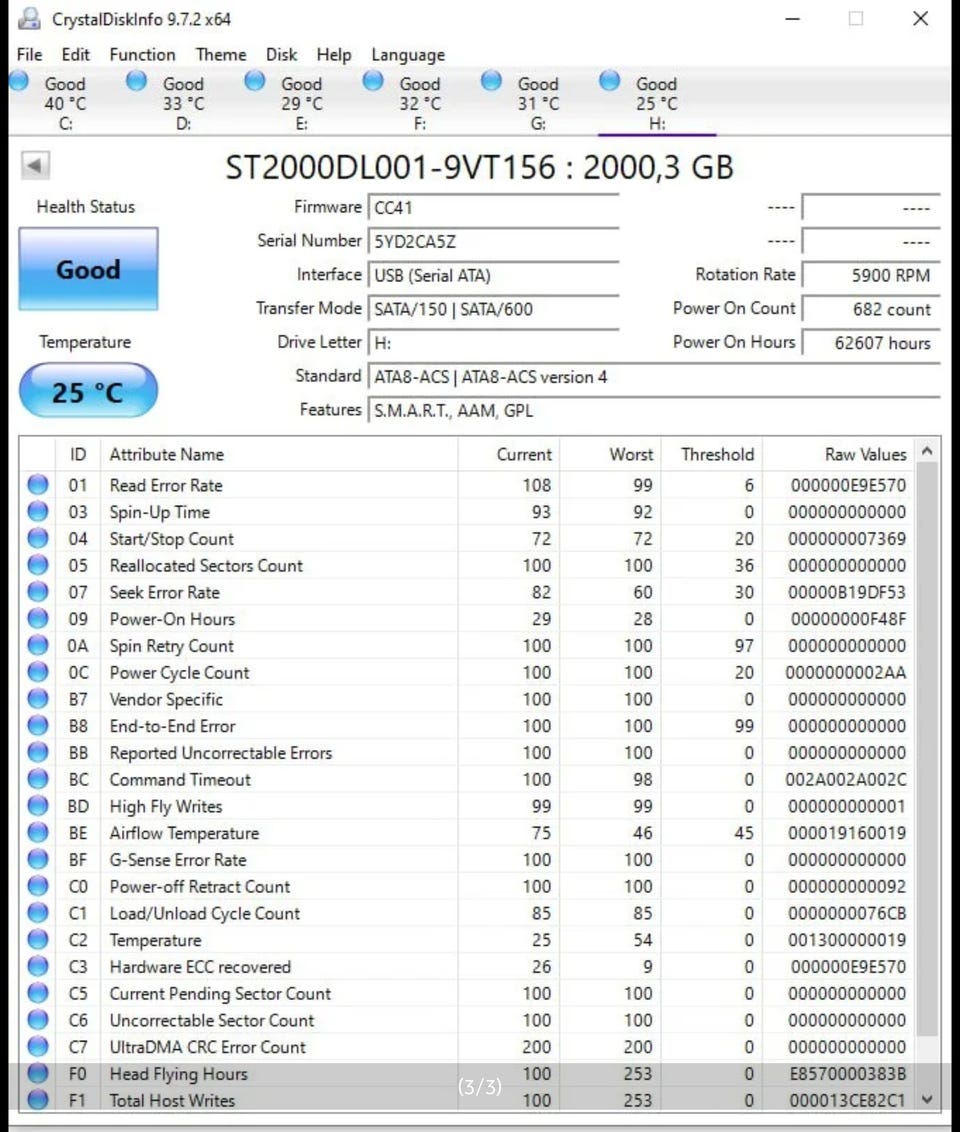Viewport: 960px width, 1132px height.
Task: Click status icon for End-to-End Error
Action: (x=38, y=725)
